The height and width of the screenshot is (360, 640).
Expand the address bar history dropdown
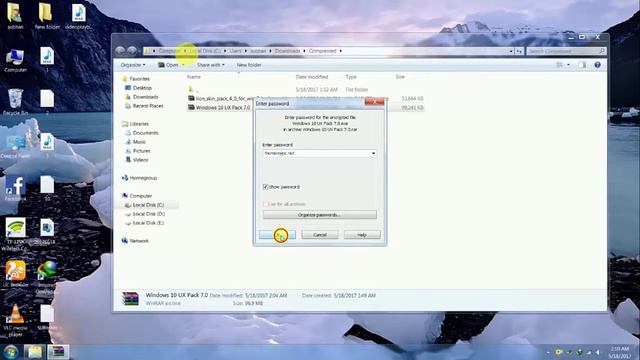point(511,51)
